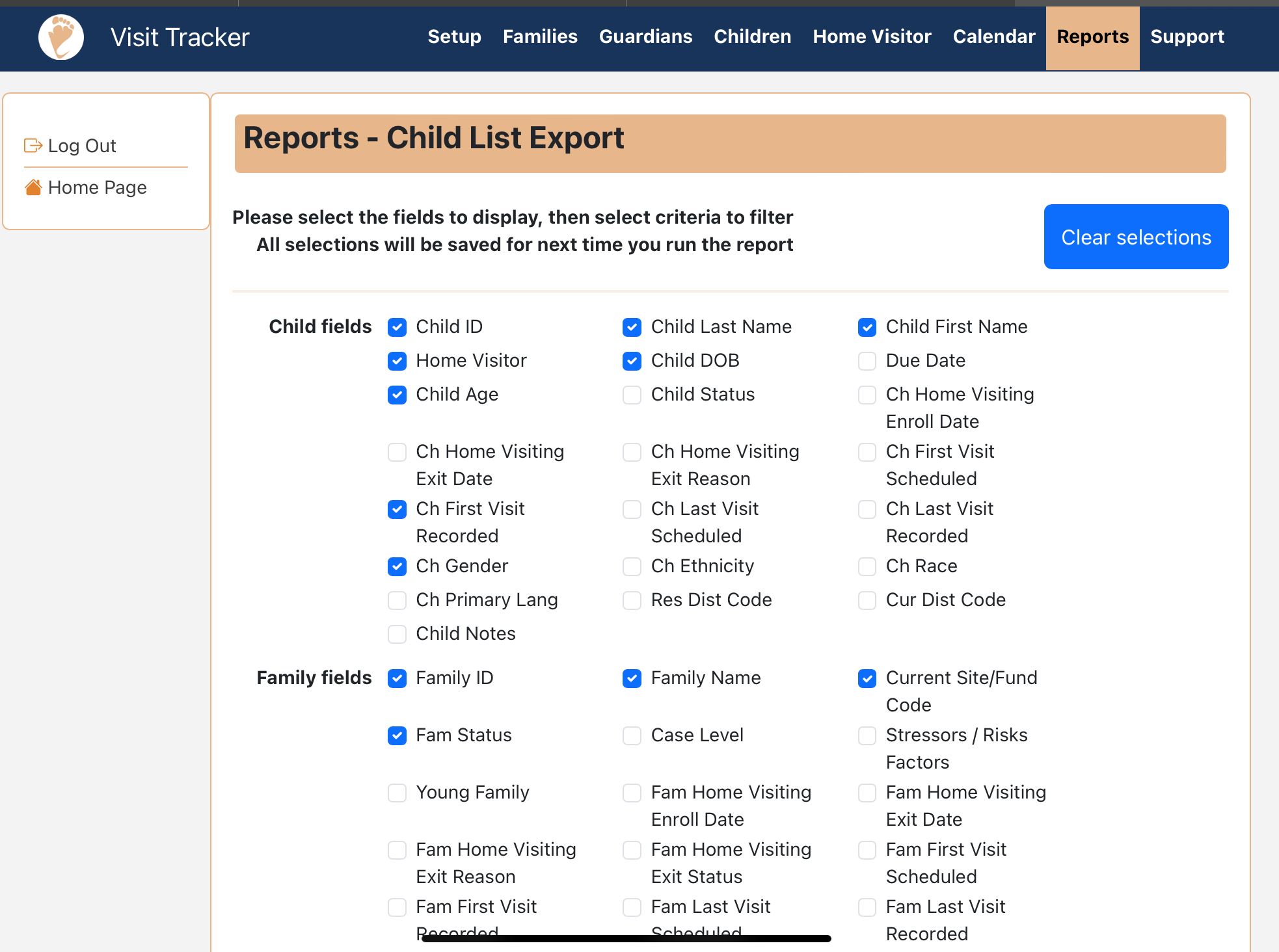Screen dimensions: 1279x952
Task: Open the Guardians page
Action: click(645, 37)
